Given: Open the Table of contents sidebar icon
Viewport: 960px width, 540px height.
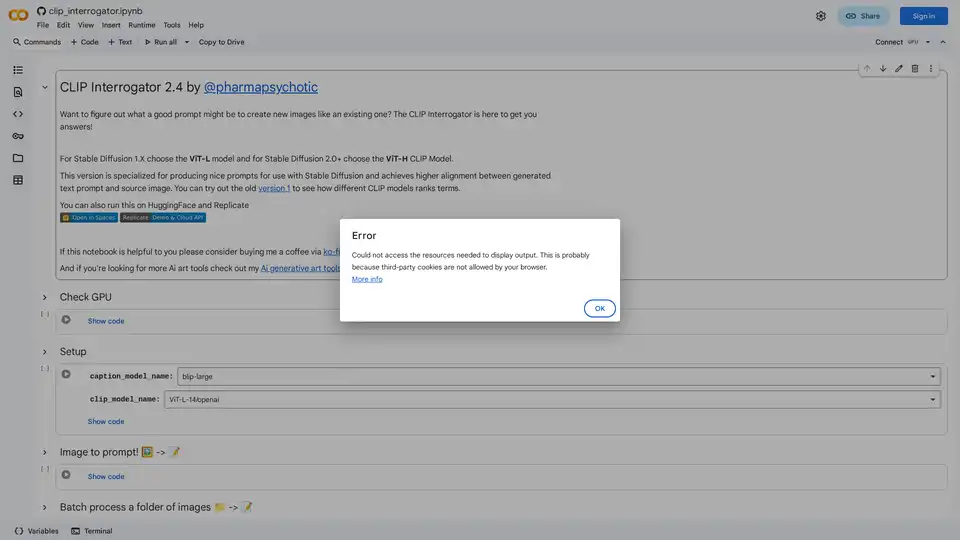Looking at the screenshot, I should 18,70.
